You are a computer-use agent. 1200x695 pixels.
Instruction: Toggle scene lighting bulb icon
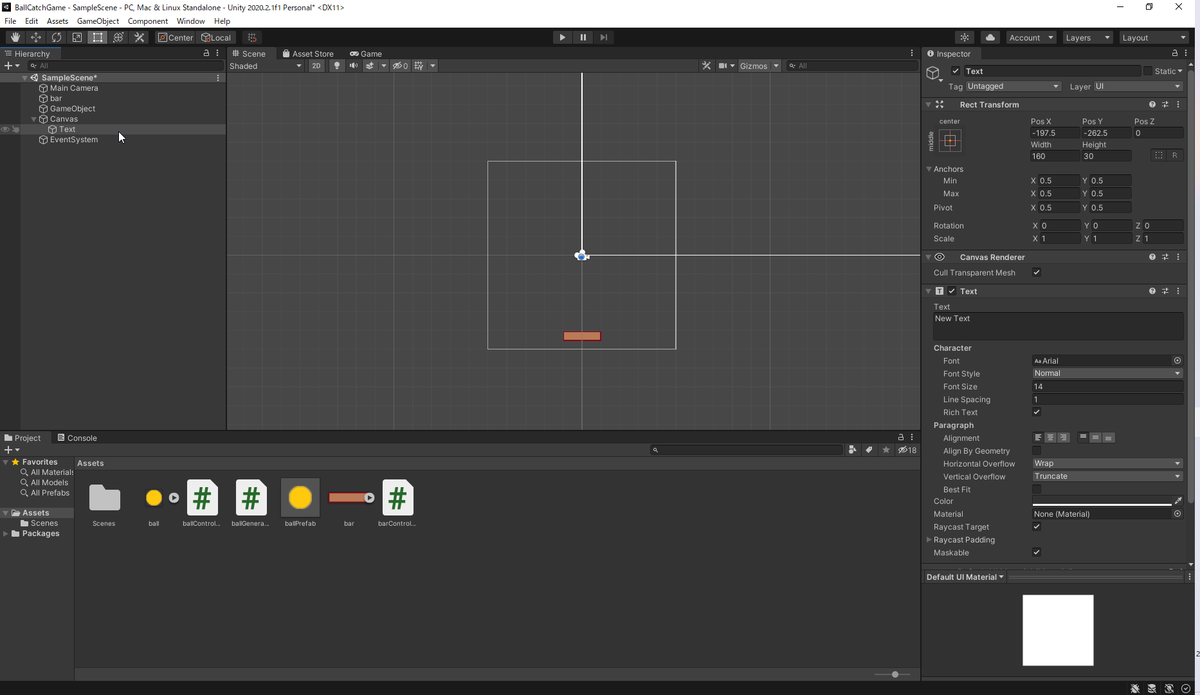337,66
